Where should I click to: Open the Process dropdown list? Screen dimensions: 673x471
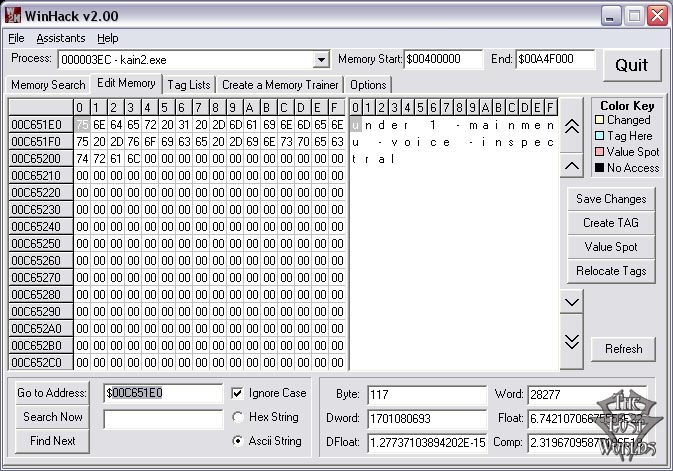point(321,60)
